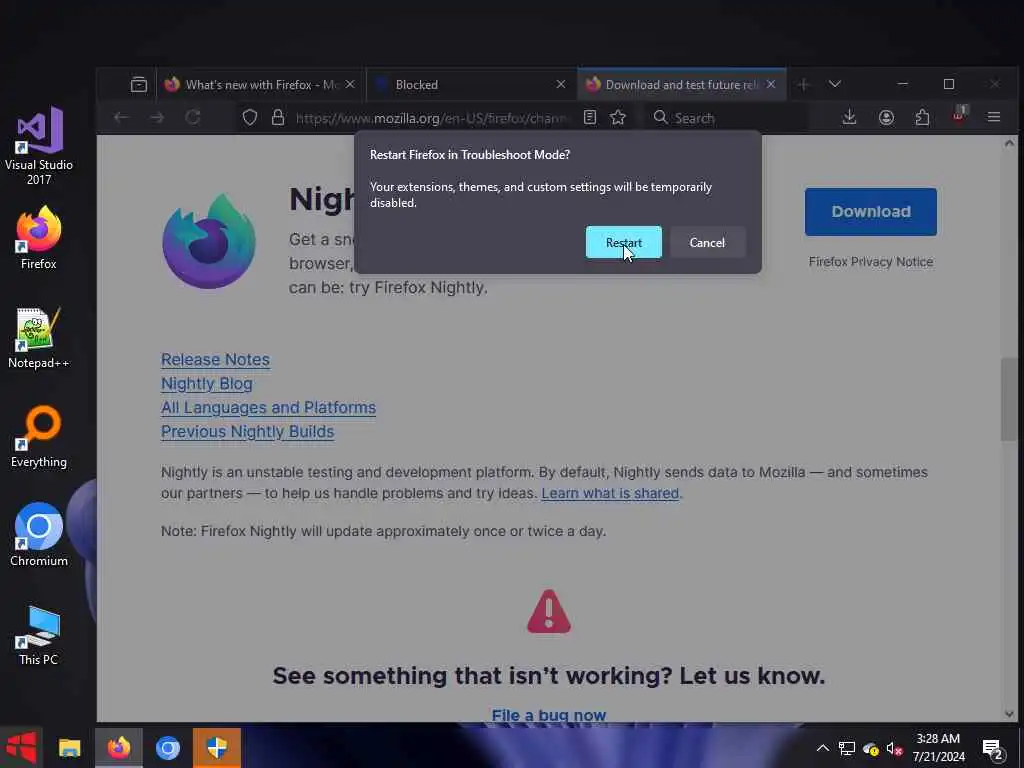Click the uBlock Origin extension icon
The height and width of the screenshot is (768, 1024).
(959, 116)
